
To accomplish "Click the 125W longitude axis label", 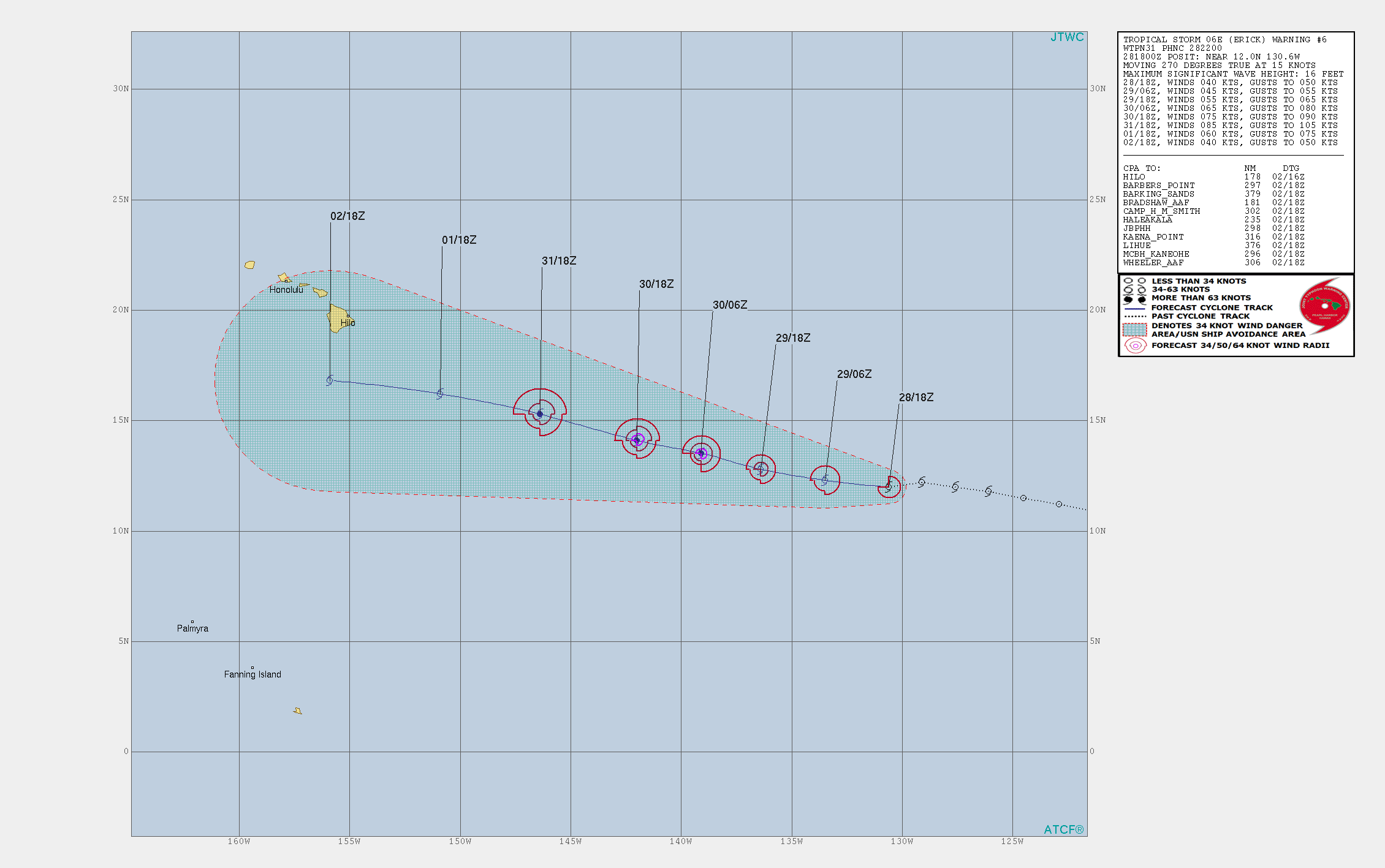I will 1012,842.
